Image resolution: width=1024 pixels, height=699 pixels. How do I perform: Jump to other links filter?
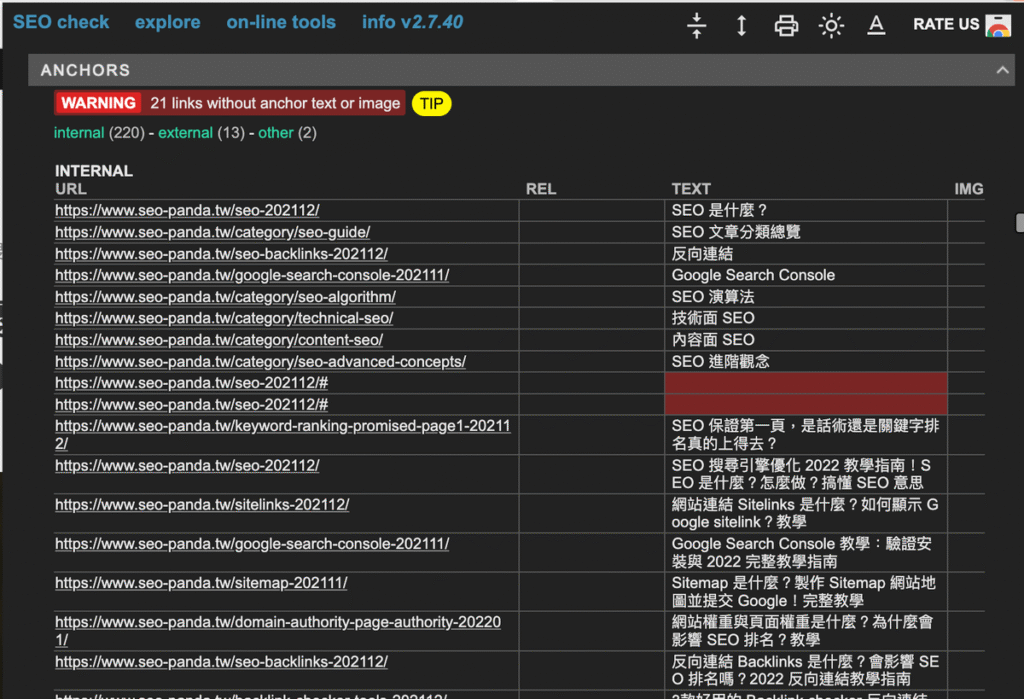tap(276, 133)
